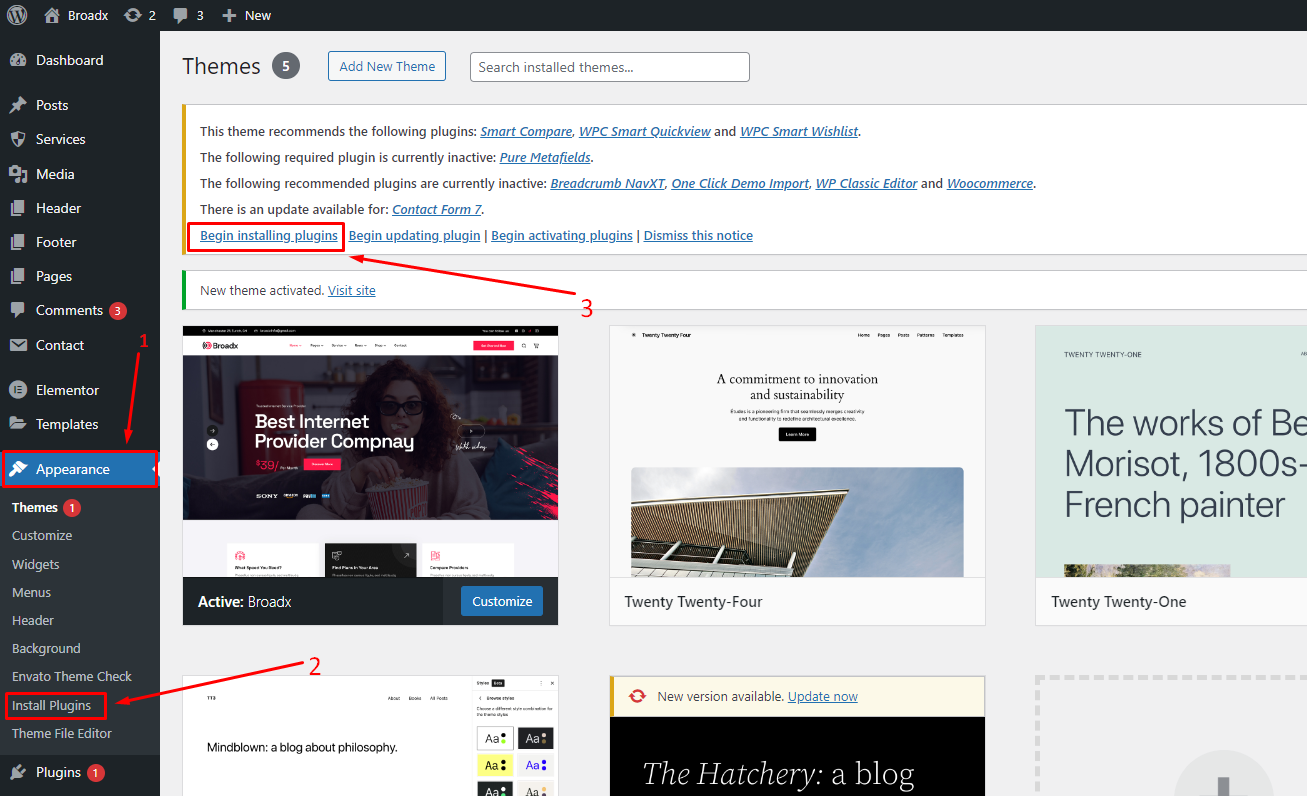Select the Twenty Twenty-Four theme thumbnail

[797, 451]
